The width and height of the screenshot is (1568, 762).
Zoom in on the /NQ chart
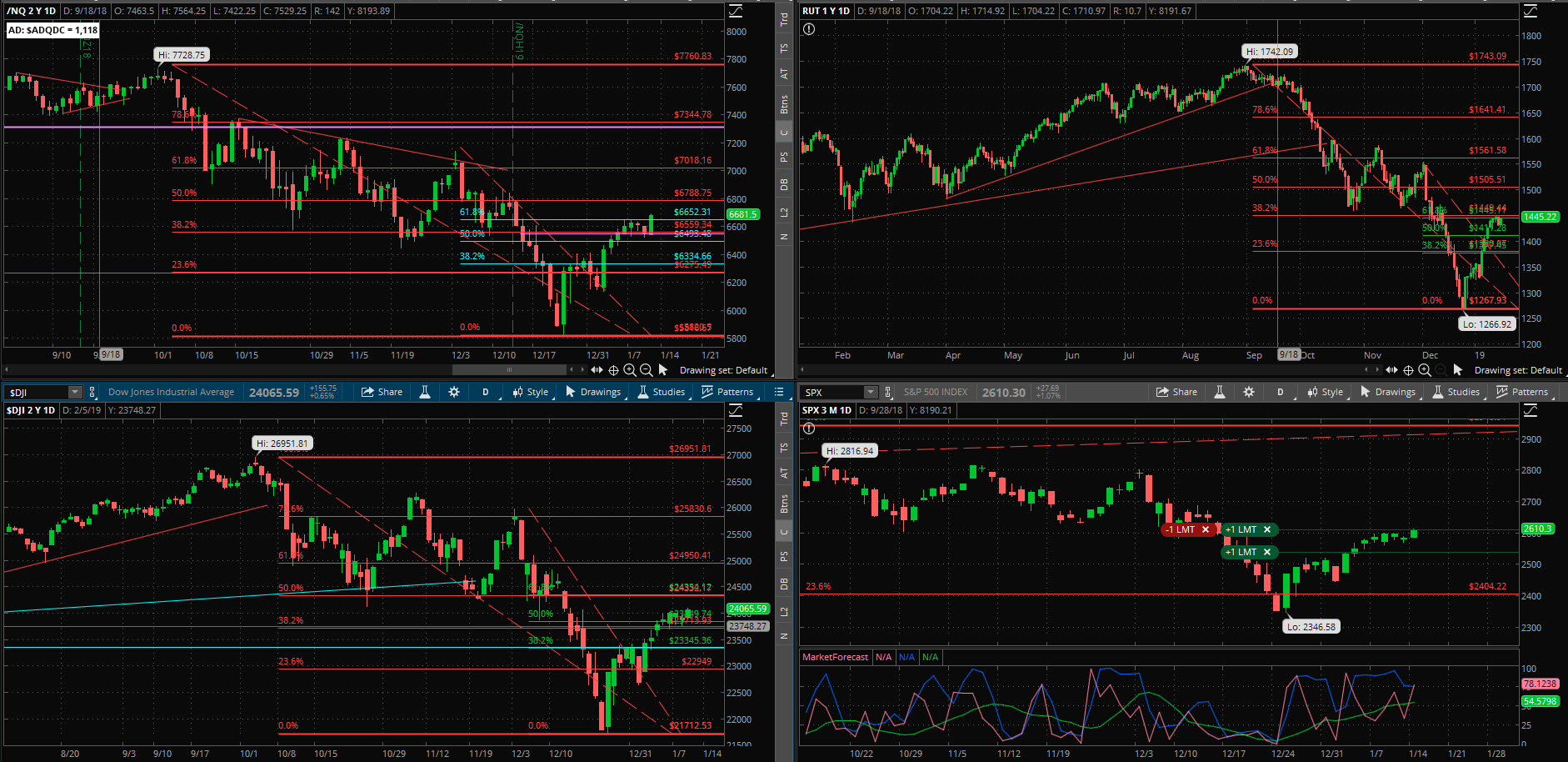click(630, 369)
